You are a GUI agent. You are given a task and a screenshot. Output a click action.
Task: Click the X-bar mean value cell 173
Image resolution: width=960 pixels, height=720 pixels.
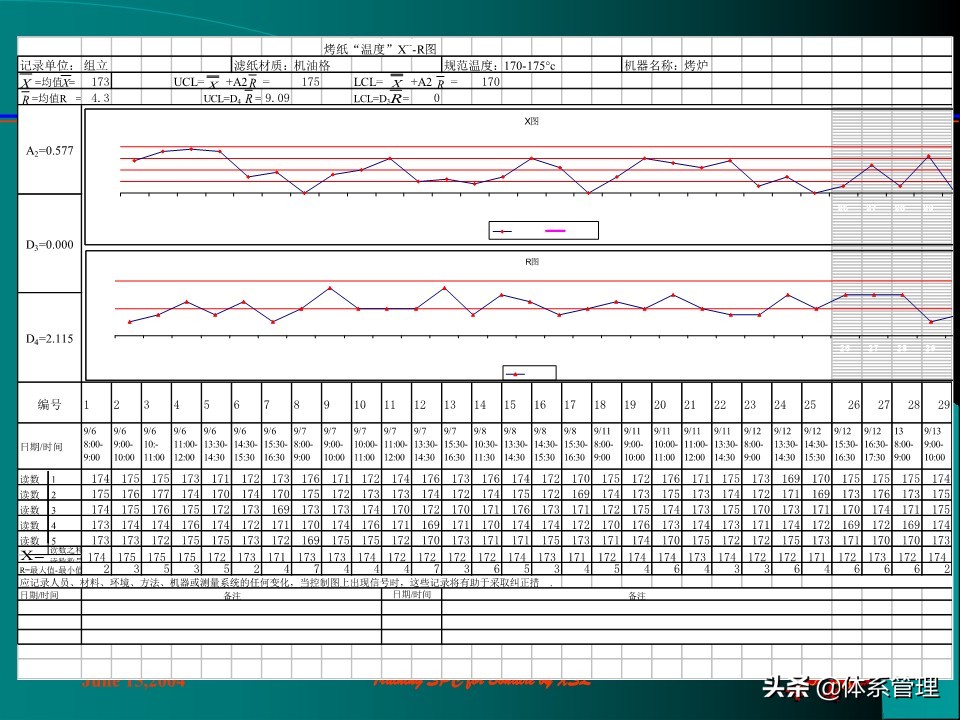pyautogui.click(x=100, y=81)
